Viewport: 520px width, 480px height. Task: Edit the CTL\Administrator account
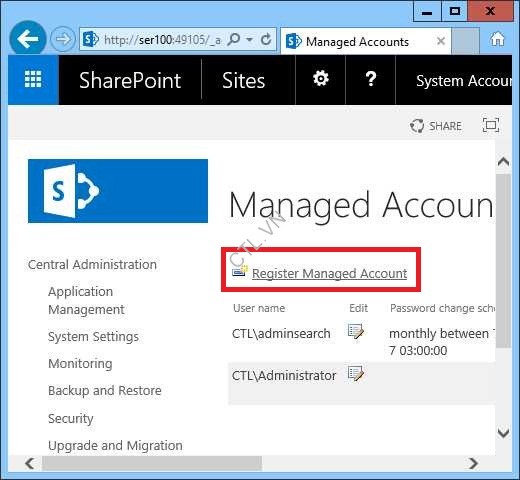click(x=356, y=373)
